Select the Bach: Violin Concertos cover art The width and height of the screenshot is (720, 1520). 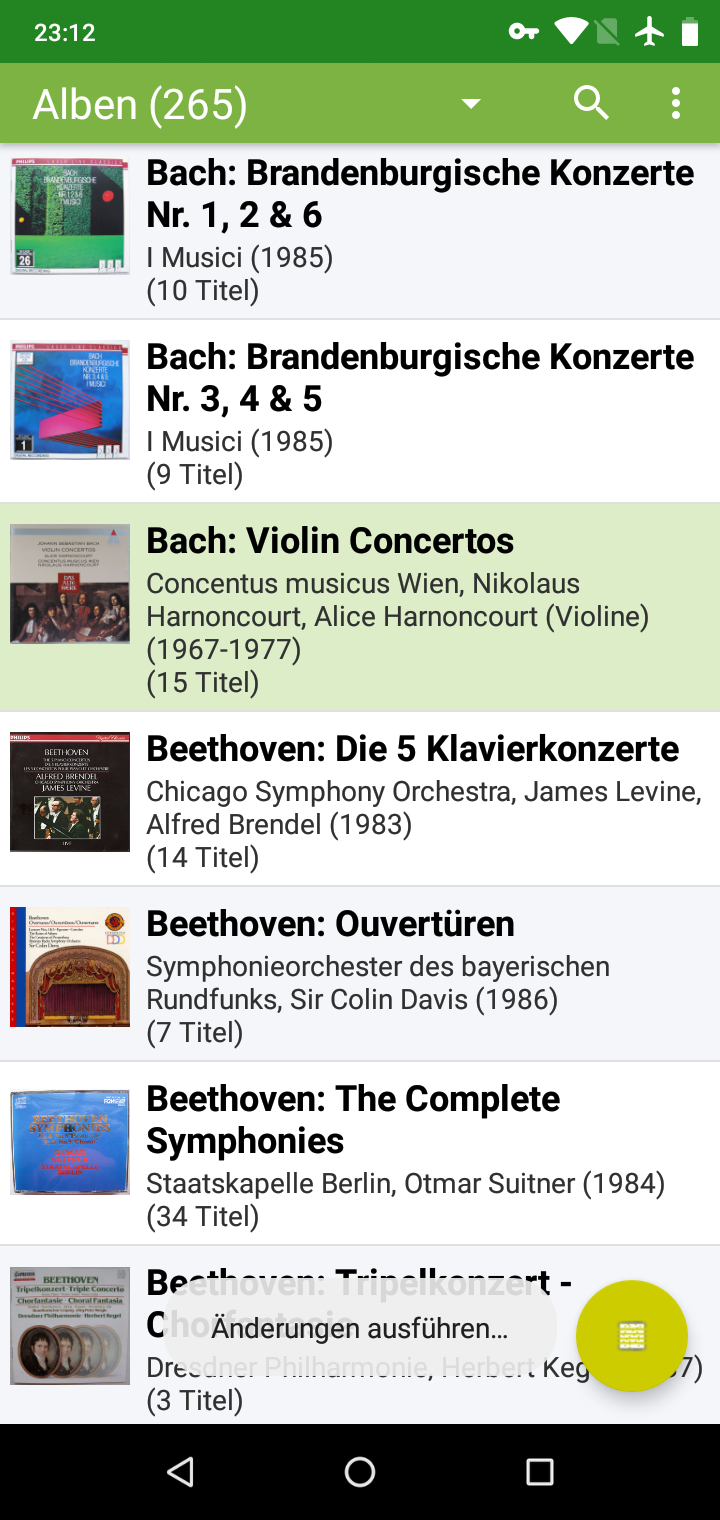click(70, 584)
